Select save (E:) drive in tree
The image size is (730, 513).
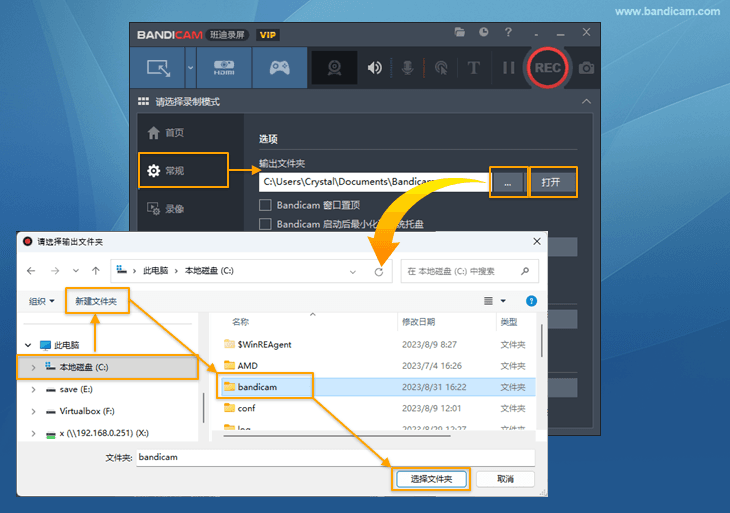click(x=76, y=389)
